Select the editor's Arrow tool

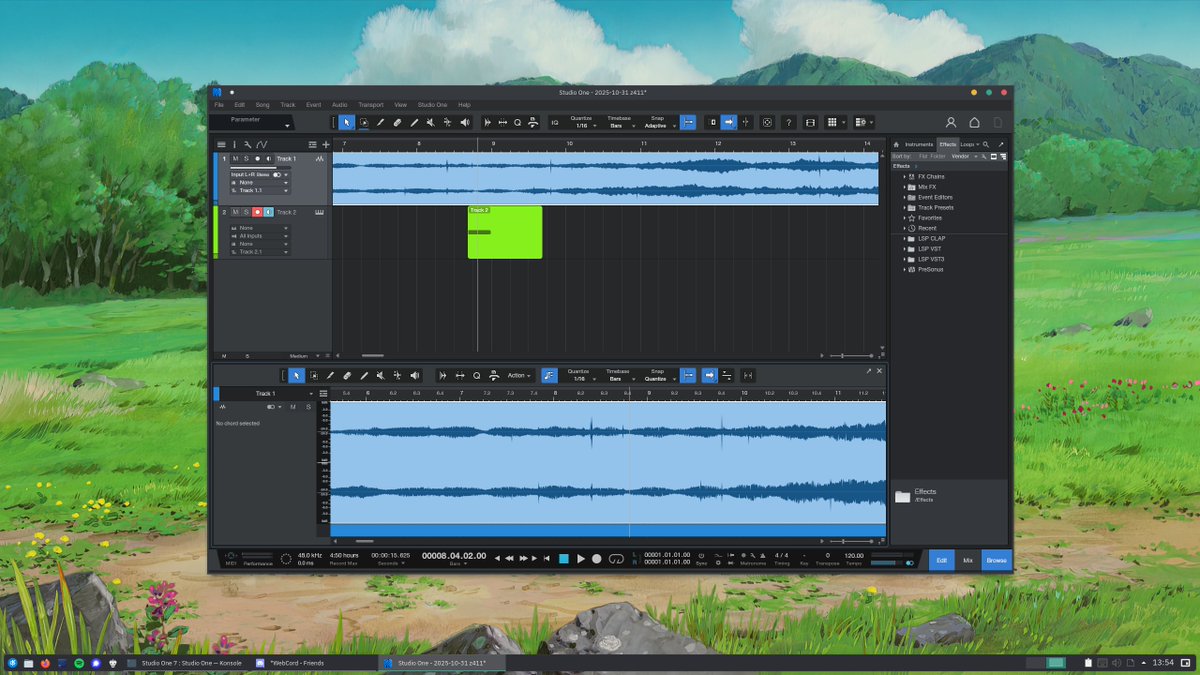point(297,375)
